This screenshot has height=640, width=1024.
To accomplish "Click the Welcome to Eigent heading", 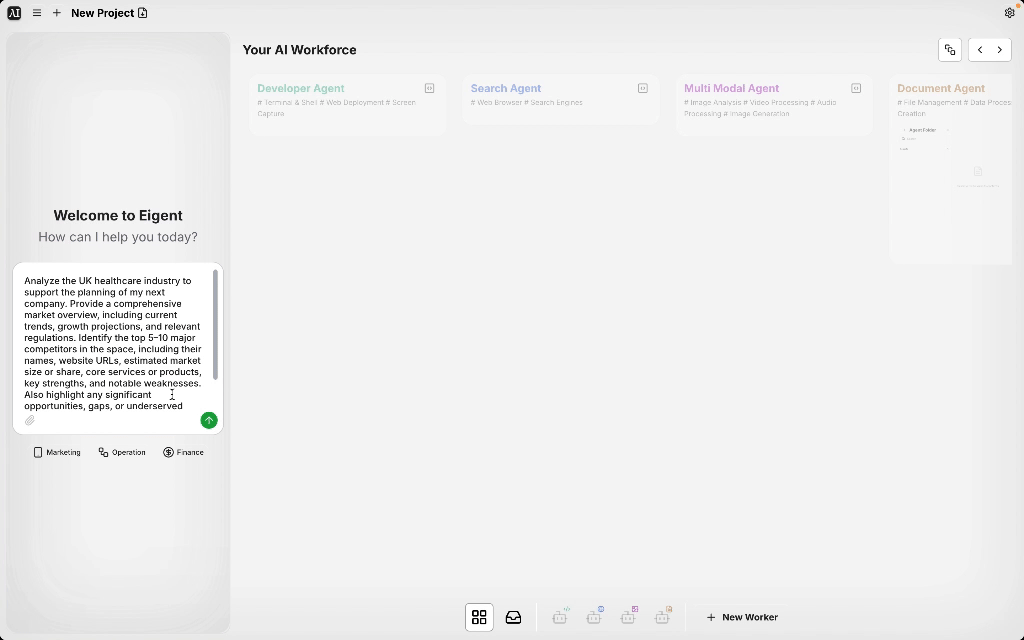I will [118, 216].
